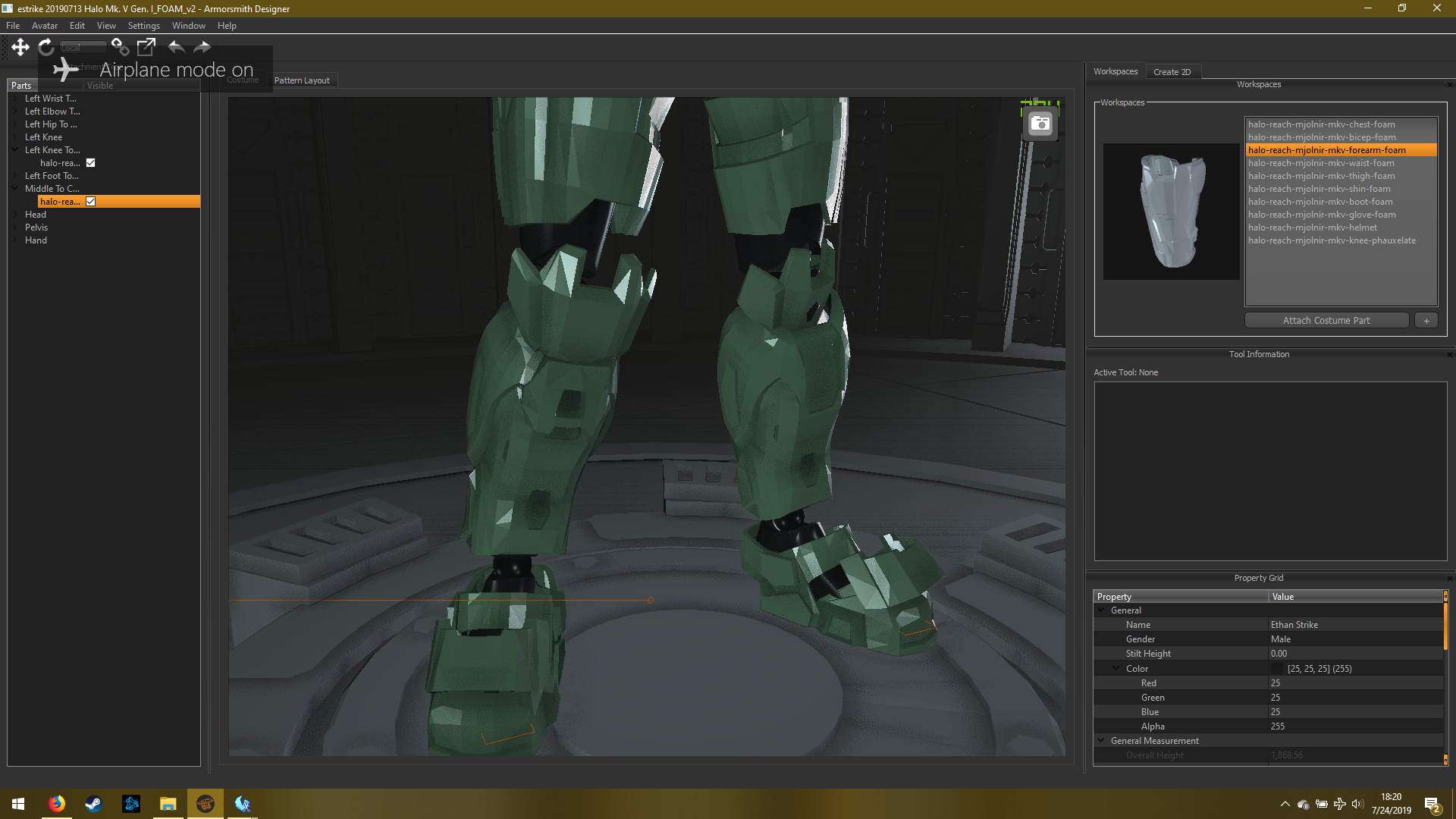Screen dimensions: 1456x819
Task: Edit the Stilt Height value 0.00
Action: coord(1356,654)
